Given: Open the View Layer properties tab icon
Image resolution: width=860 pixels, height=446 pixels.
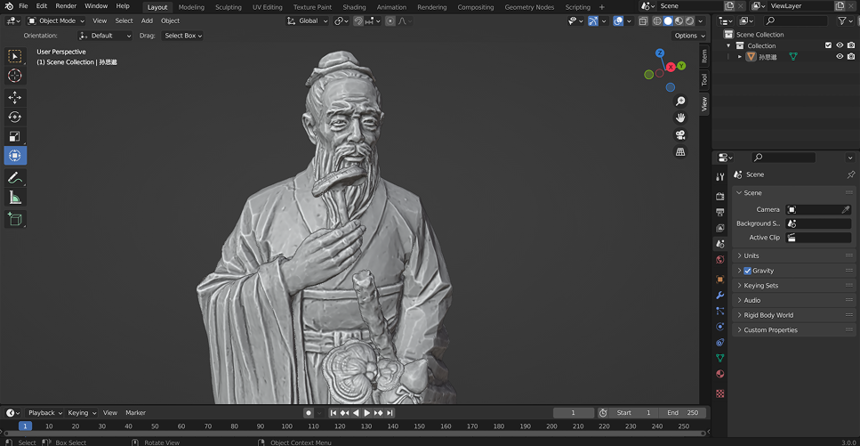Looking at the screenshot, I should click(720, 228).
